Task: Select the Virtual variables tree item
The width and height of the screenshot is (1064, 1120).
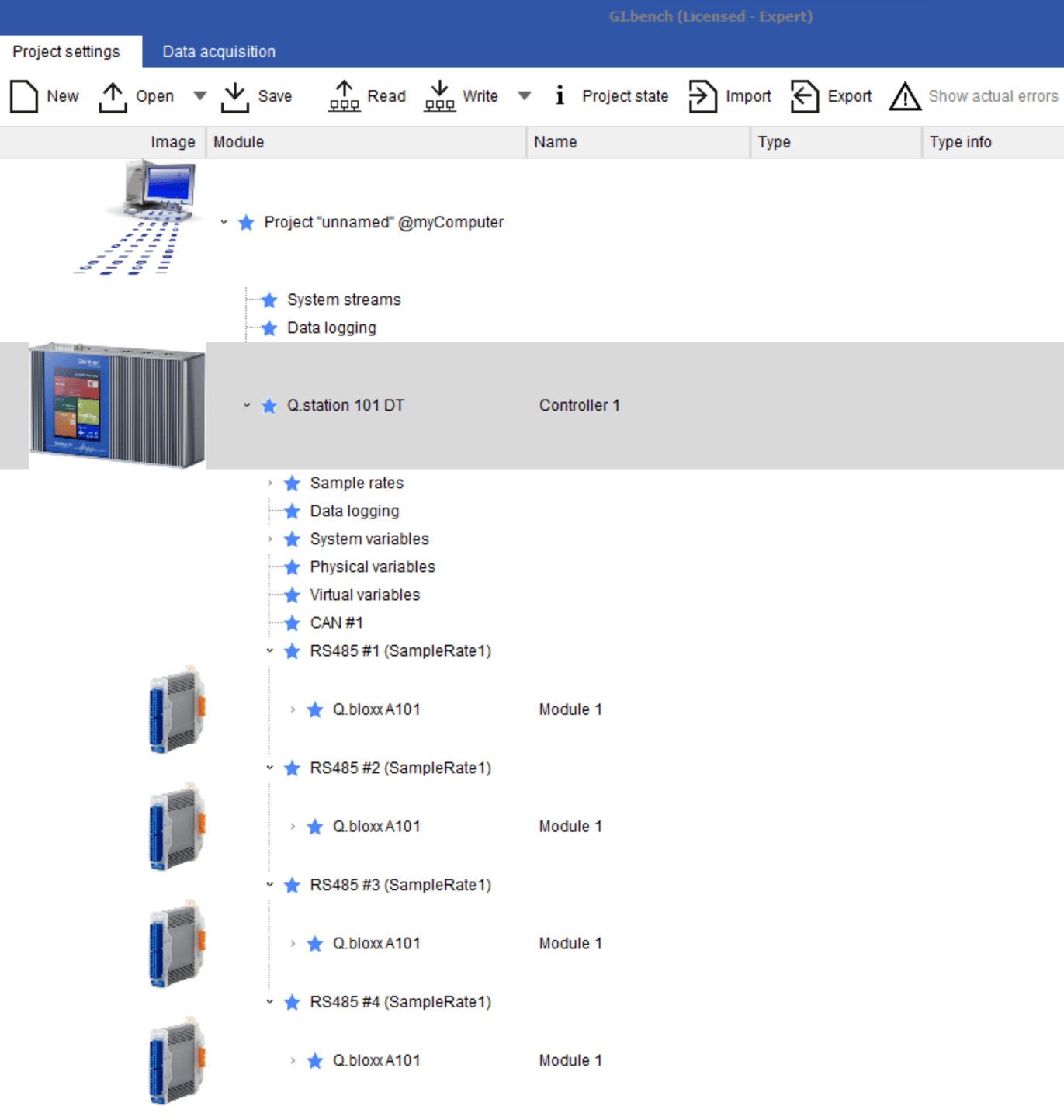Action: coord(365,595)
